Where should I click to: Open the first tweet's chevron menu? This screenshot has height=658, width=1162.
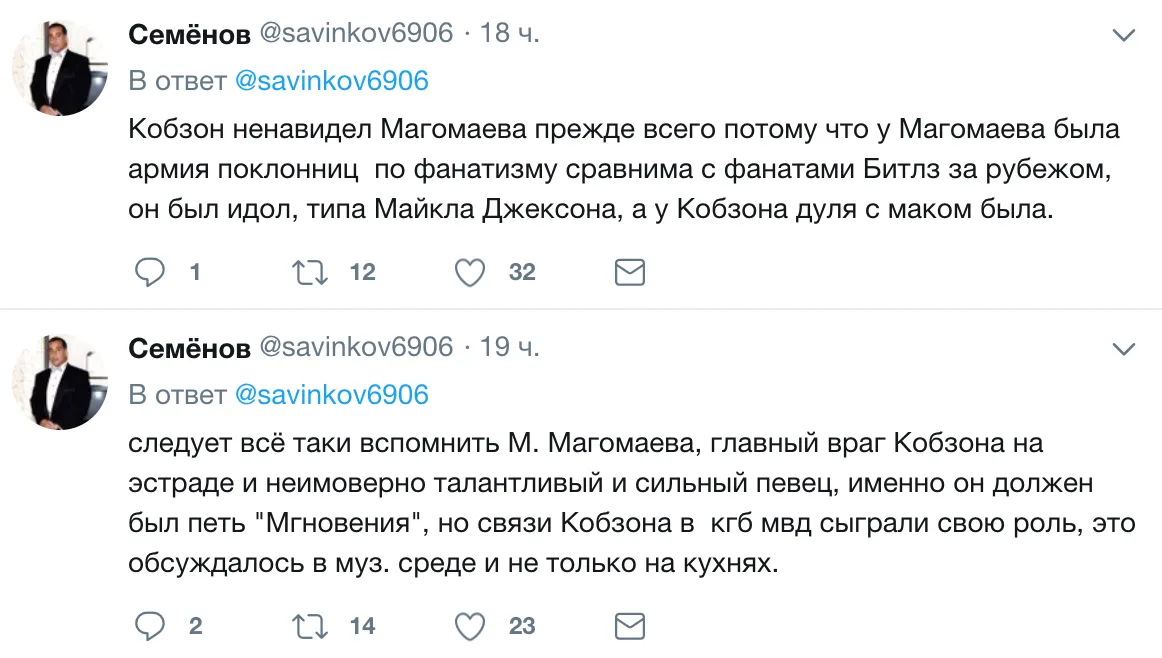1125,35
